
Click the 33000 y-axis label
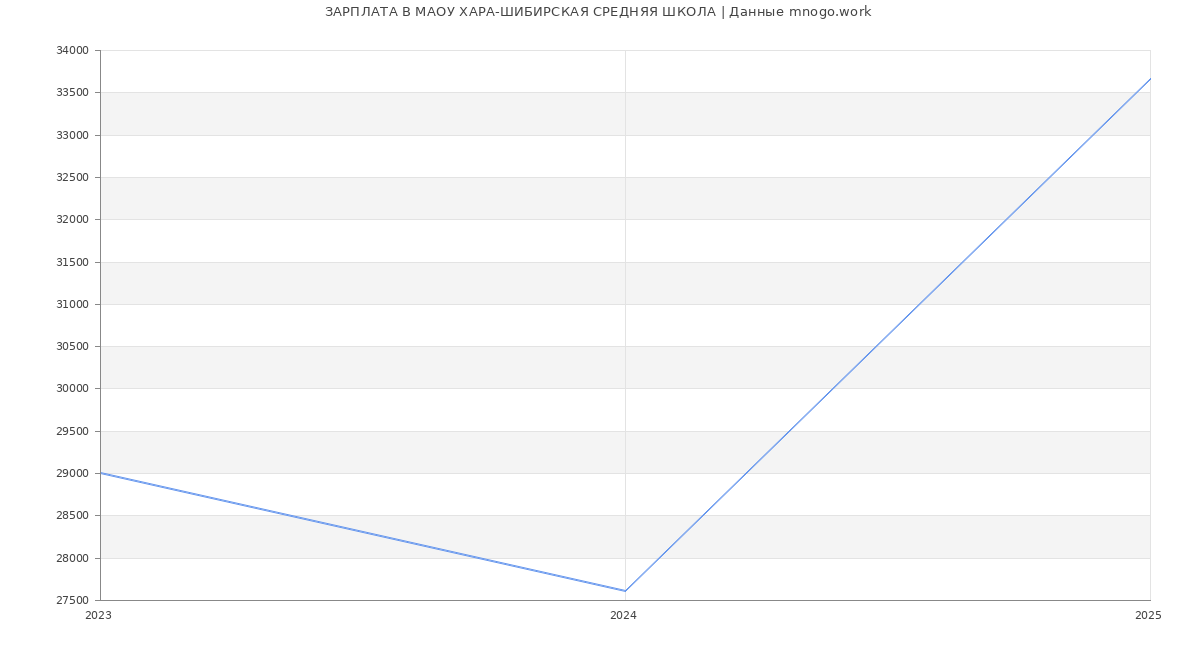coord(73,135)
